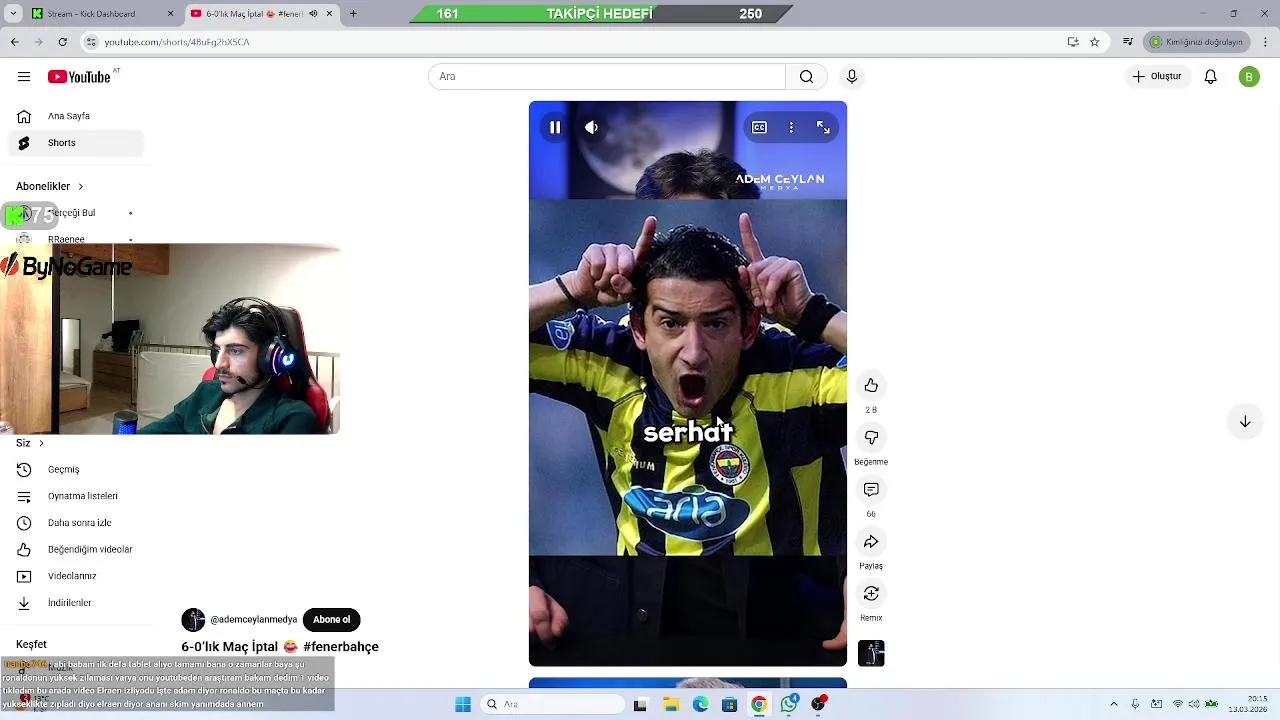The width and height of the screenshot is (1280, 720).
Task: Install or cast via address bar icon
Action: coord(1073,42)
